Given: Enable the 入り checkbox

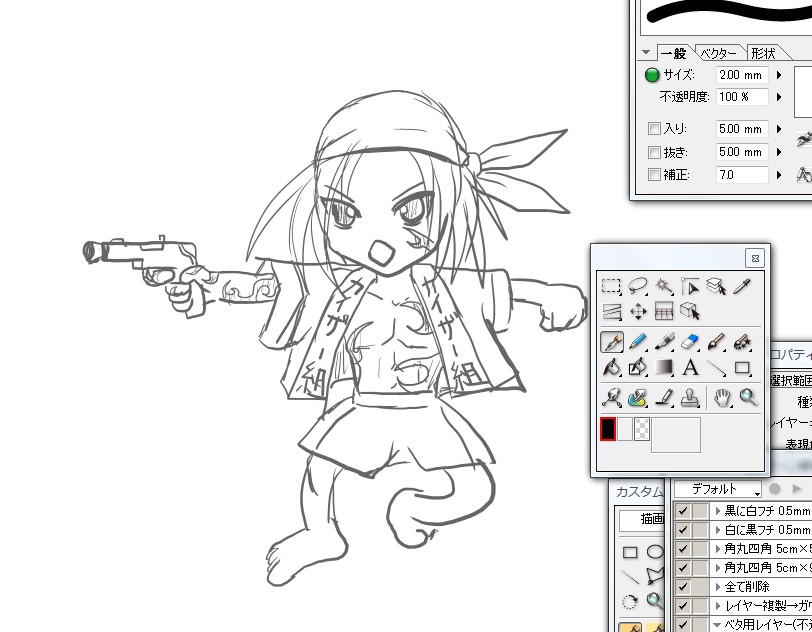Looking at the screenshot, I should (654, 129).
